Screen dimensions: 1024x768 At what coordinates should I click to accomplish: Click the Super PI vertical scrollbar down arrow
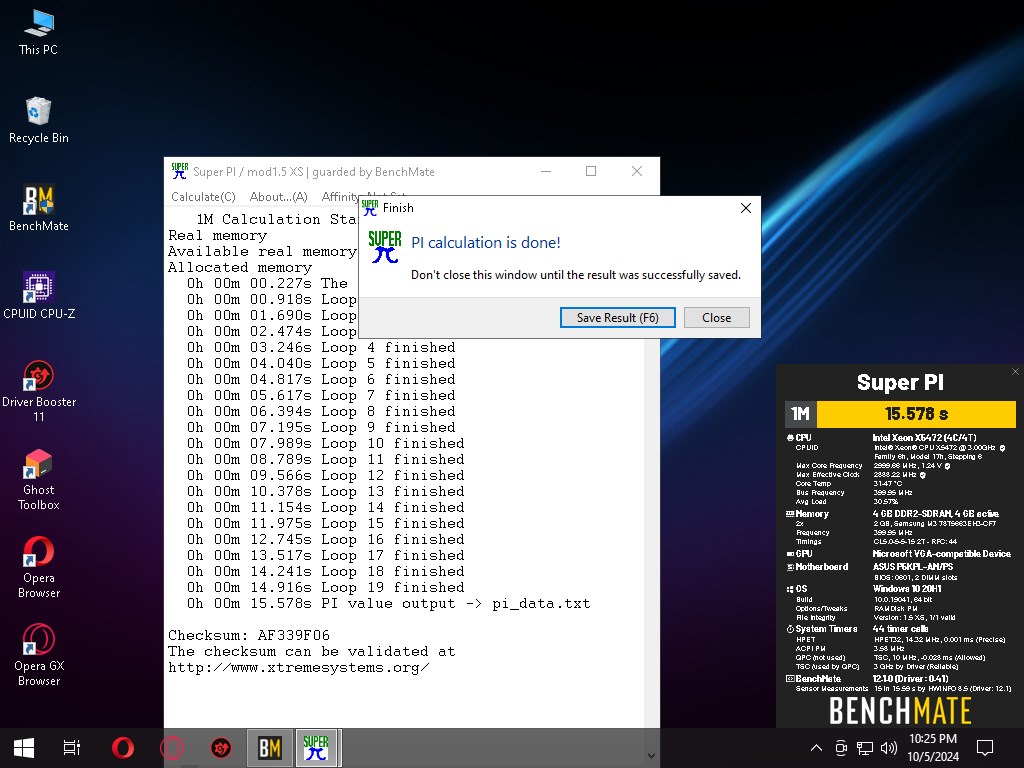pos(651,756)
